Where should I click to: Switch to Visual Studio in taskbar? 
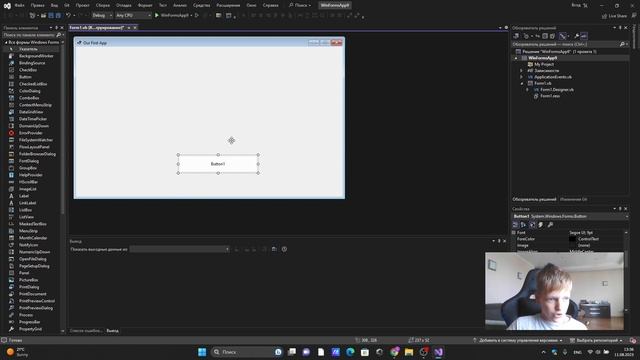(x=438, y=352)
